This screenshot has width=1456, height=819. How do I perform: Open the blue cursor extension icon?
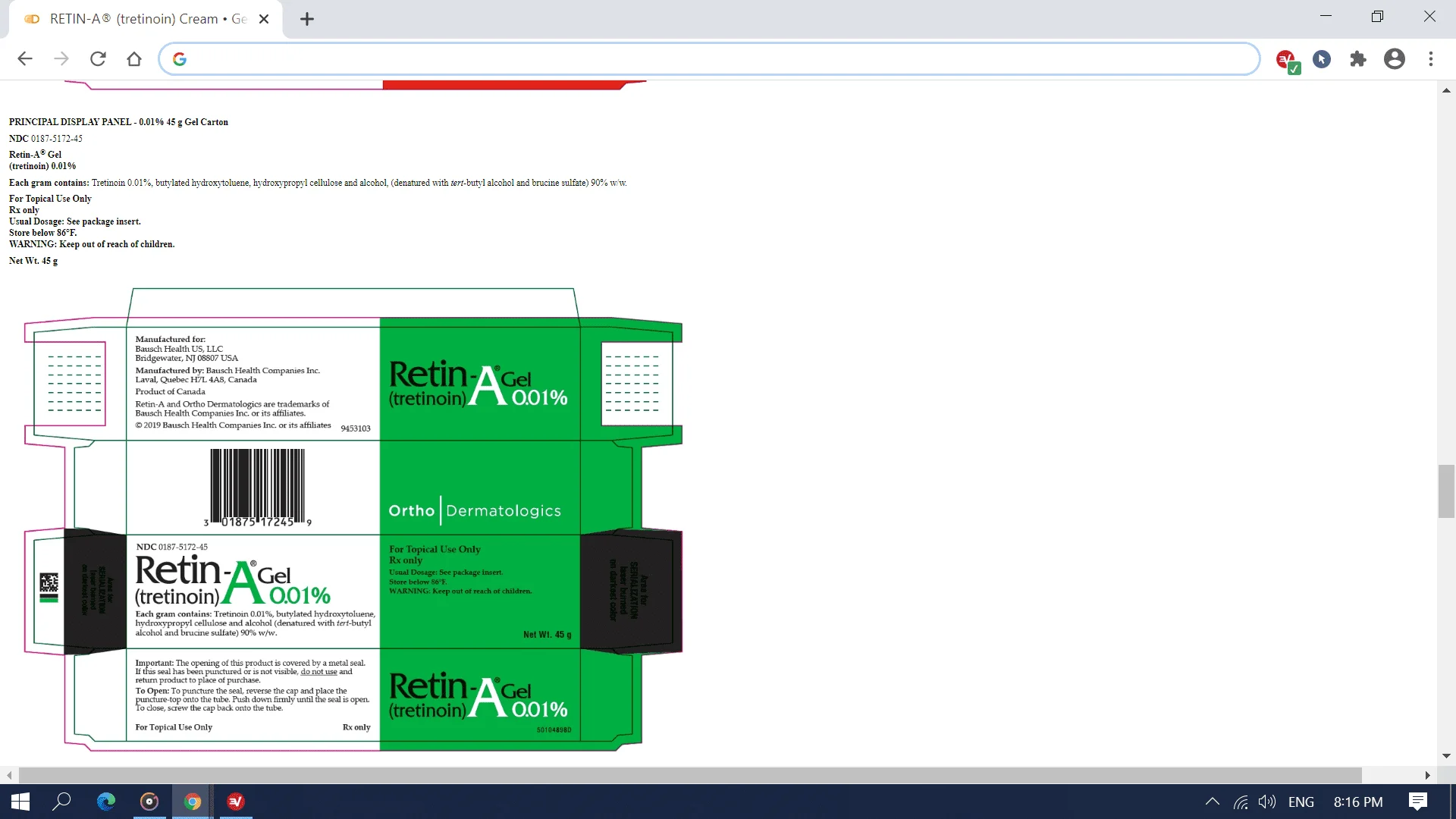[1322, 59]
